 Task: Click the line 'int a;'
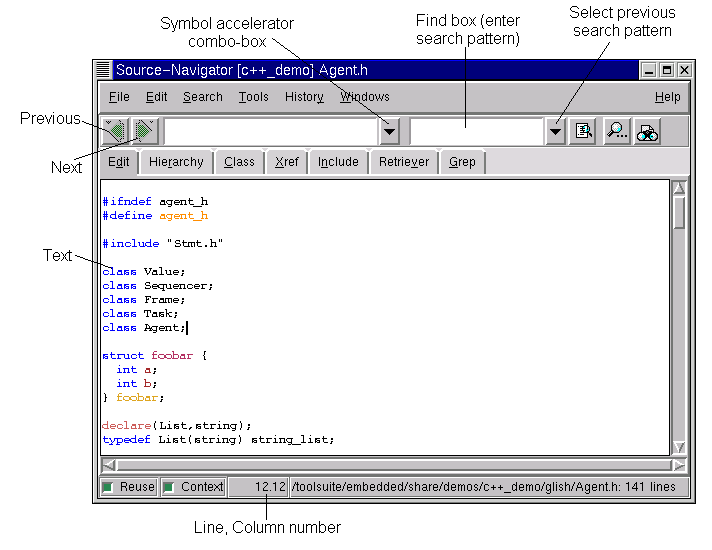click(136, 370)
